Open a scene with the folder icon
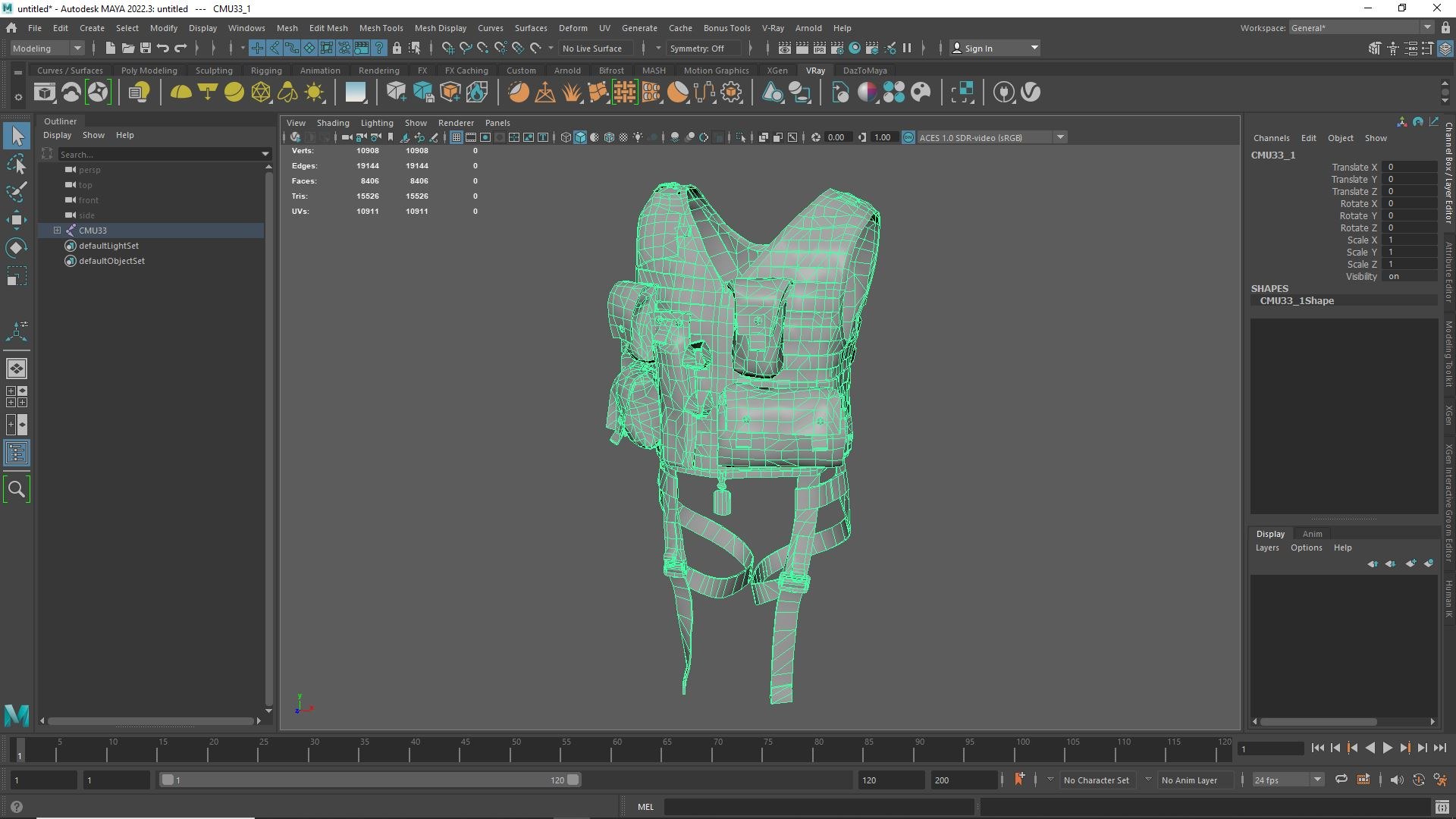Screen dimensions: 1456x819 coord(127,48)
